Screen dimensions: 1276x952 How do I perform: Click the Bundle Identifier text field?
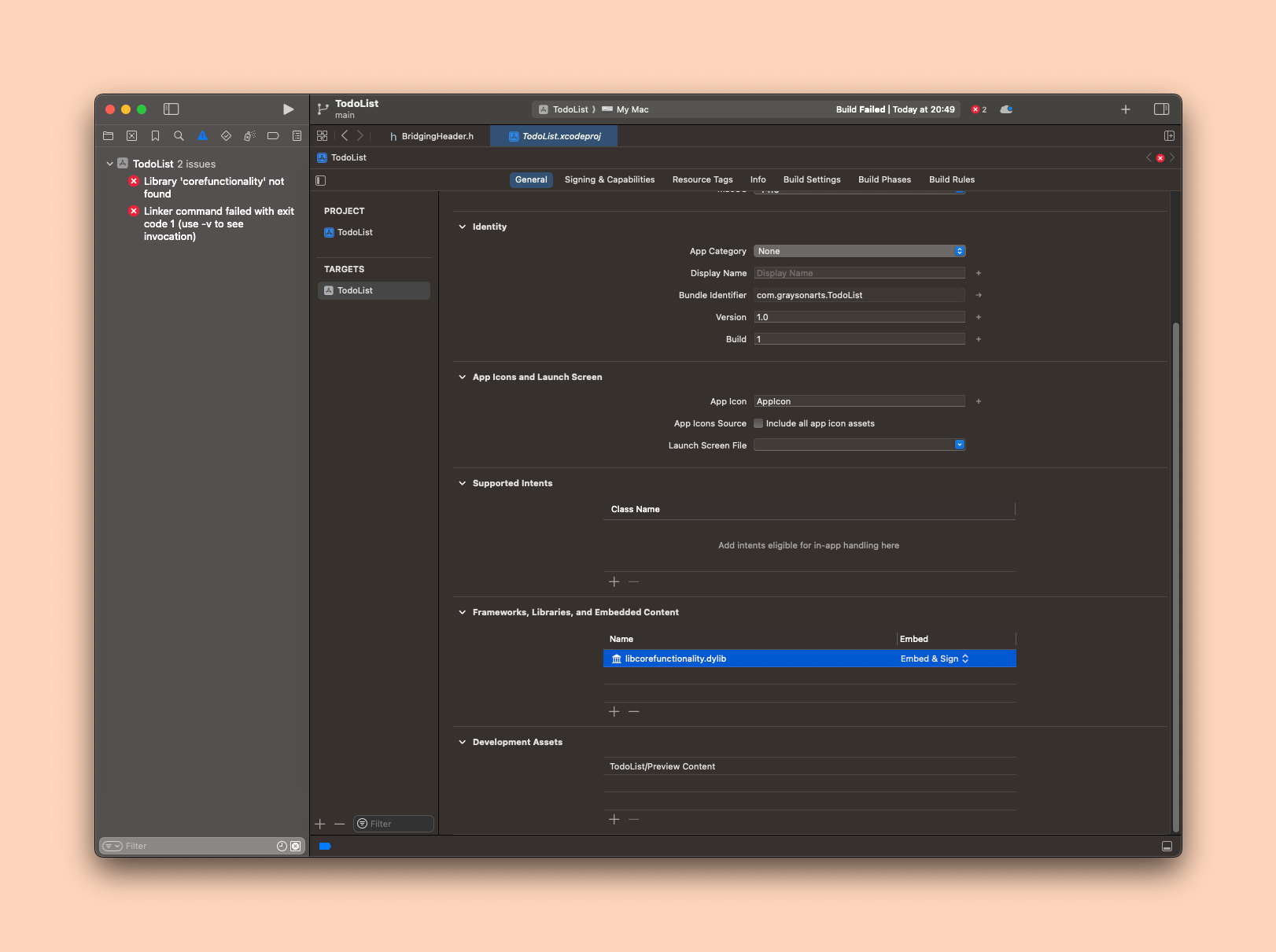tap(859, 295)
